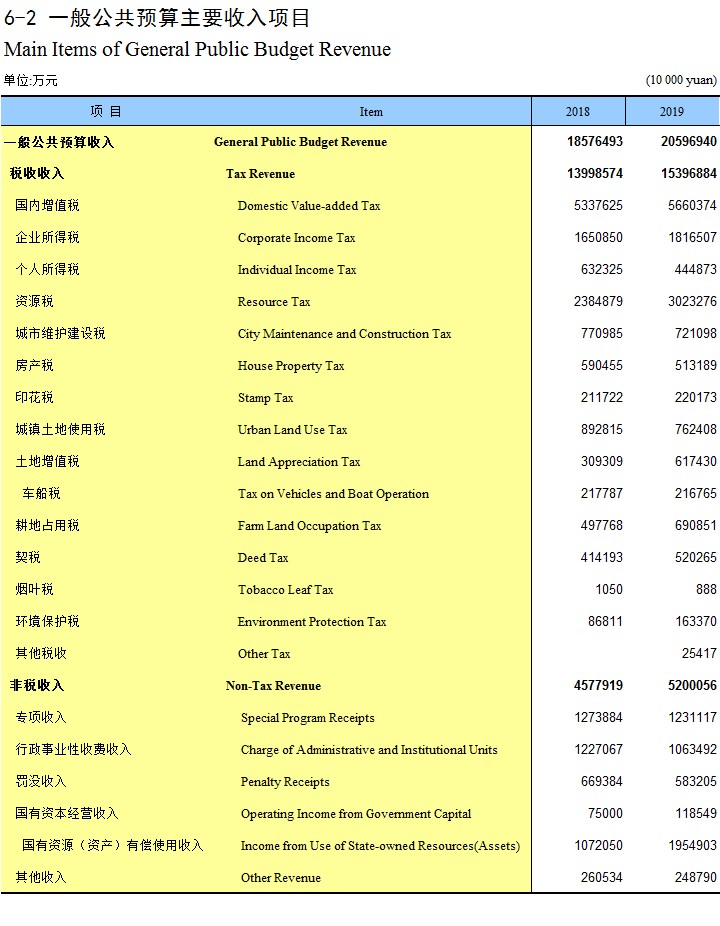Click the '国内增值税' row label
720x926 pixels.
click(47, 205)
